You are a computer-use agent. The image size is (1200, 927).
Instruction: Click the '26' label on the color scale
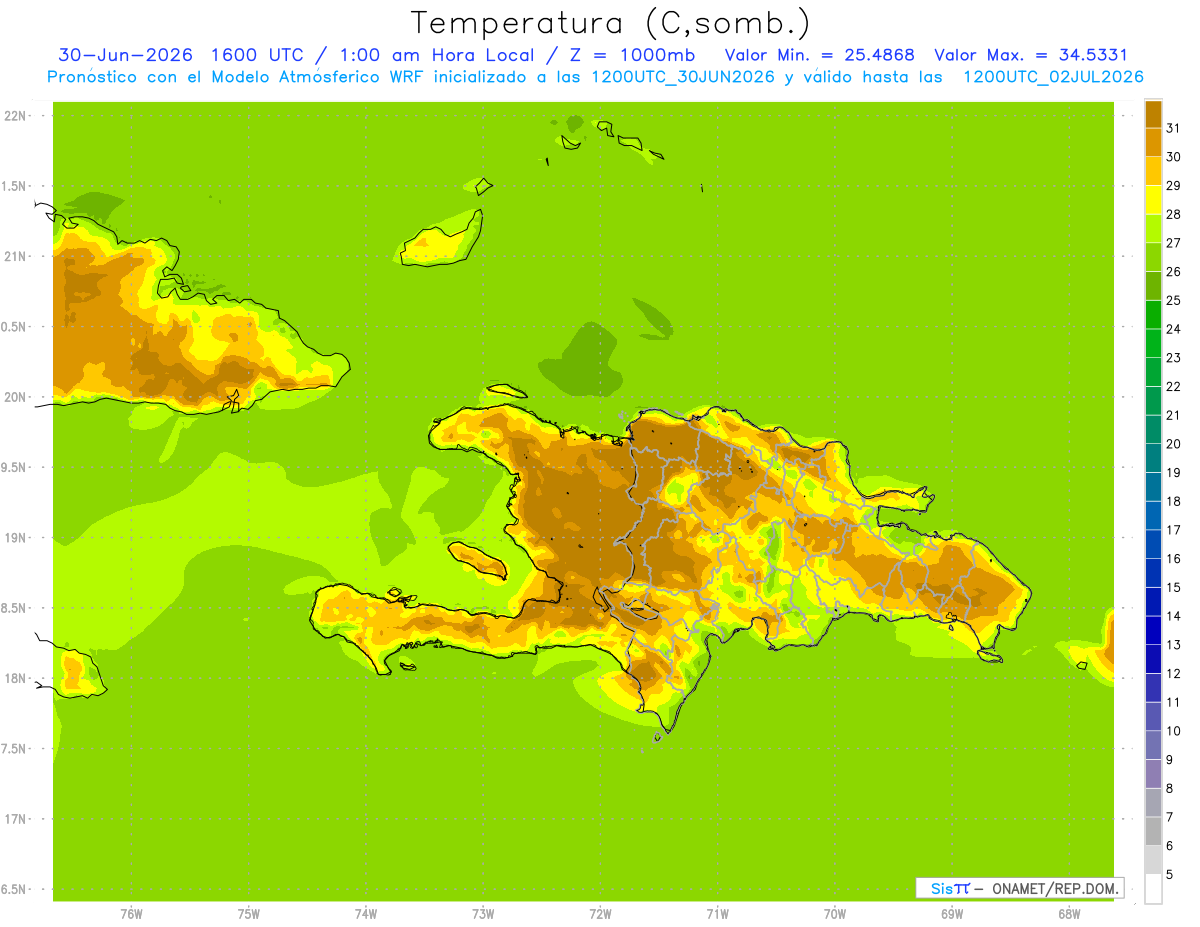[x=1173, y=272]
